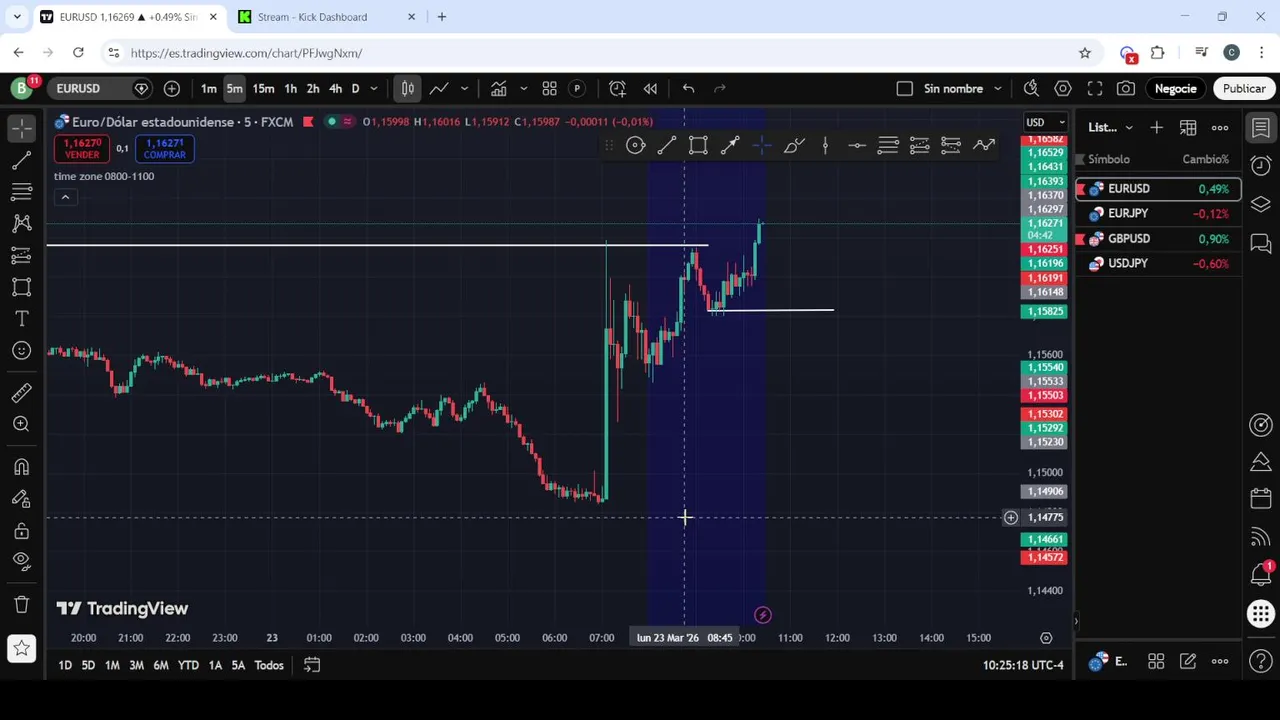The width and height of the screenshot is (1280, 720).
Task: Open the timeframe dropdown arrow after D
Action: coord(374,89)
